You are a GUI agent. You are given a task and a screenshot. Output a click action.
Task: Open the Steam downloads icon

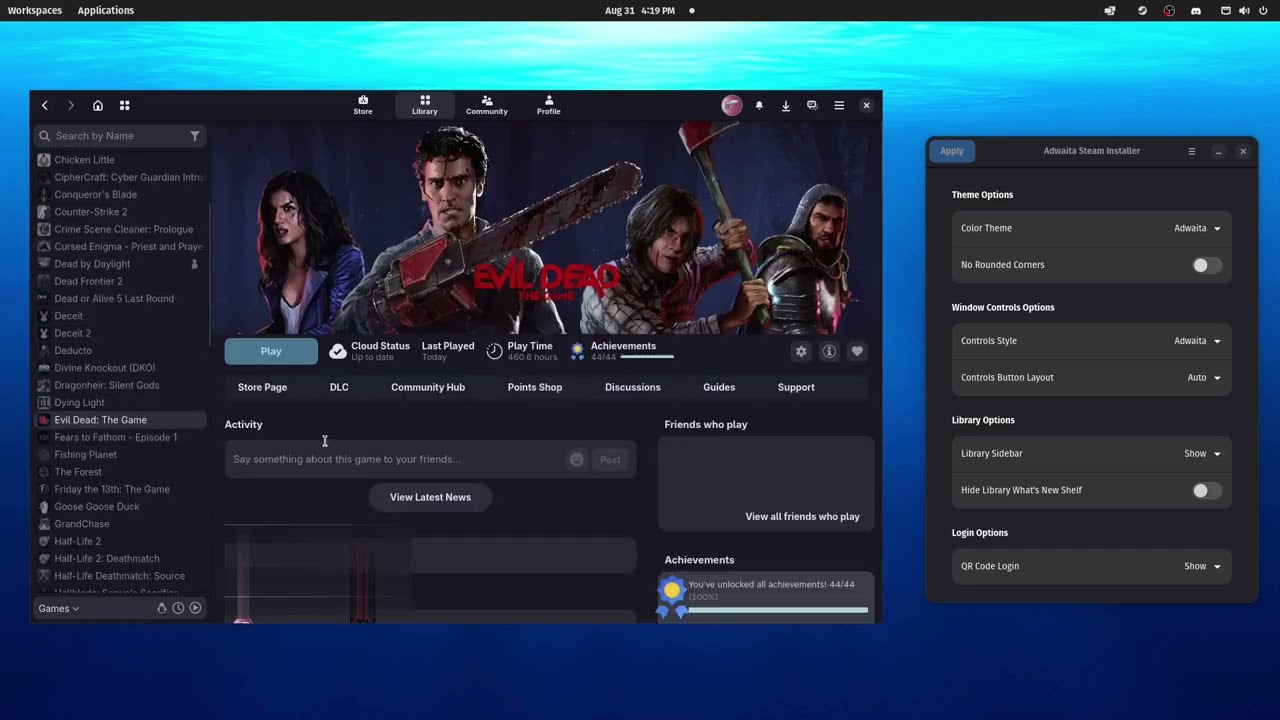pyautogui.click(x=786, y=105)
